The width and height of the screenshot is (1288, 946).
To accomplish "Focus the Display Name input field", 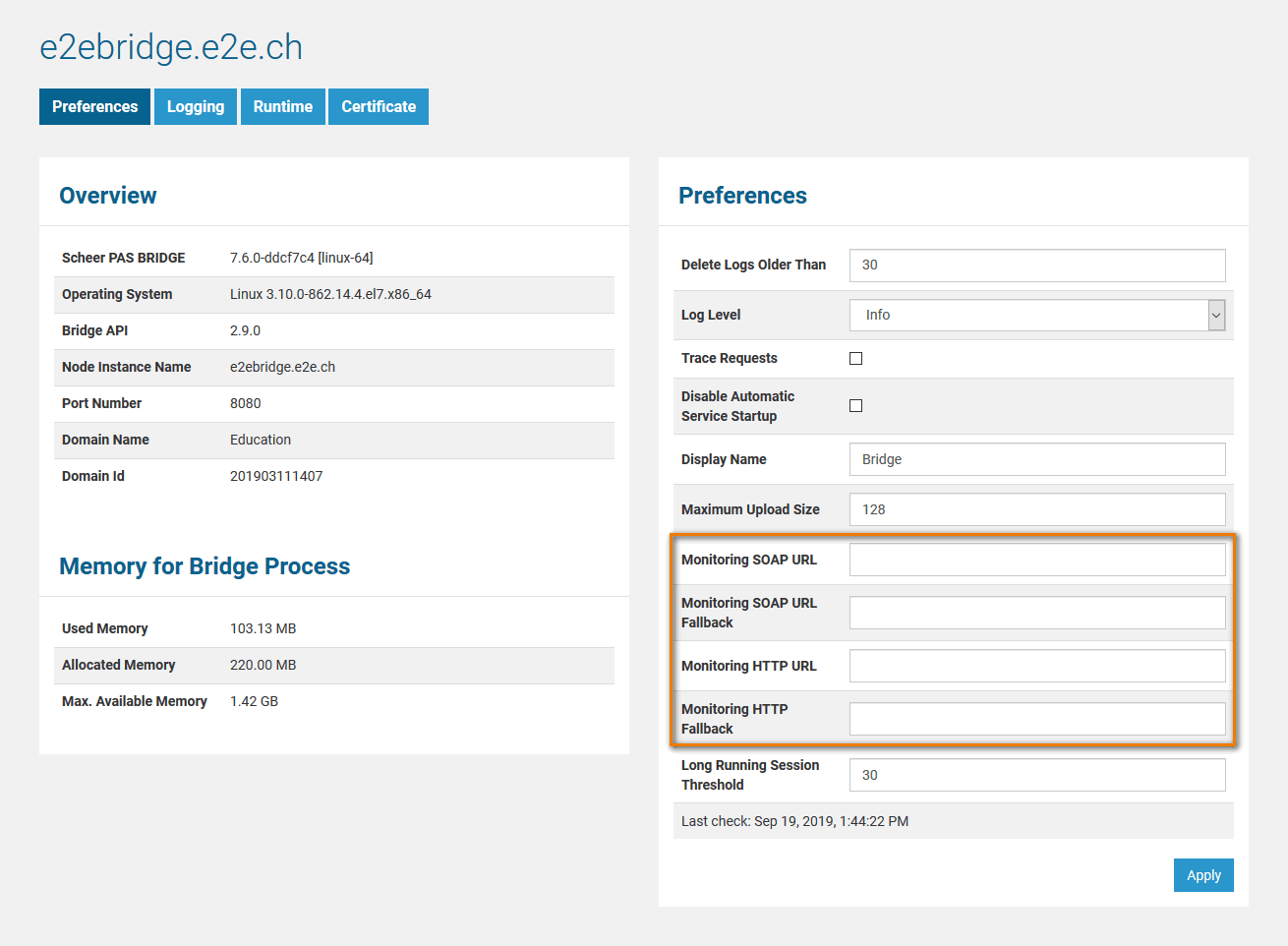I will coord(1037,459).
